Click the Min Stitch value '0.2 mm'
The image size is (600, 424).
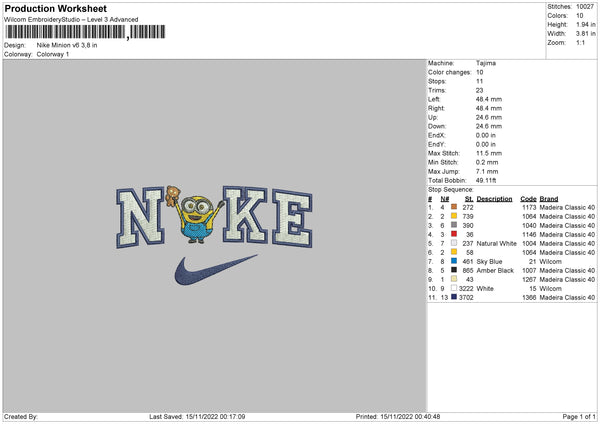(487, 162)
